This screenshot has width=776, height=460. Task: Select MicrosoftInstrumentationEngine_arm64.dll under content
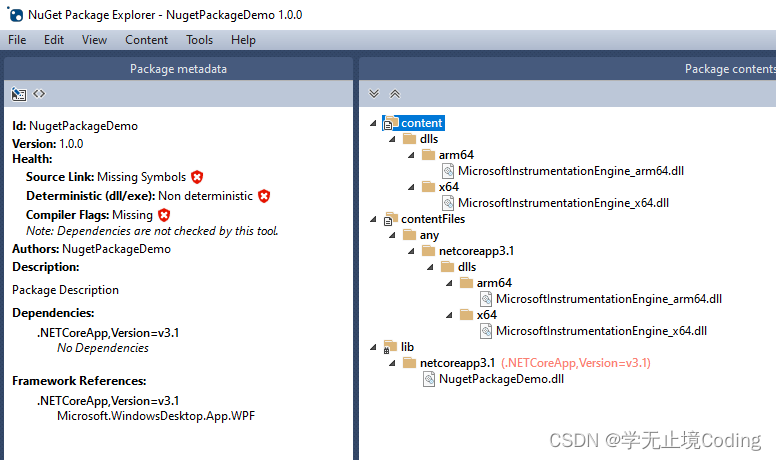pyautogui.click(x=571, y=171)
